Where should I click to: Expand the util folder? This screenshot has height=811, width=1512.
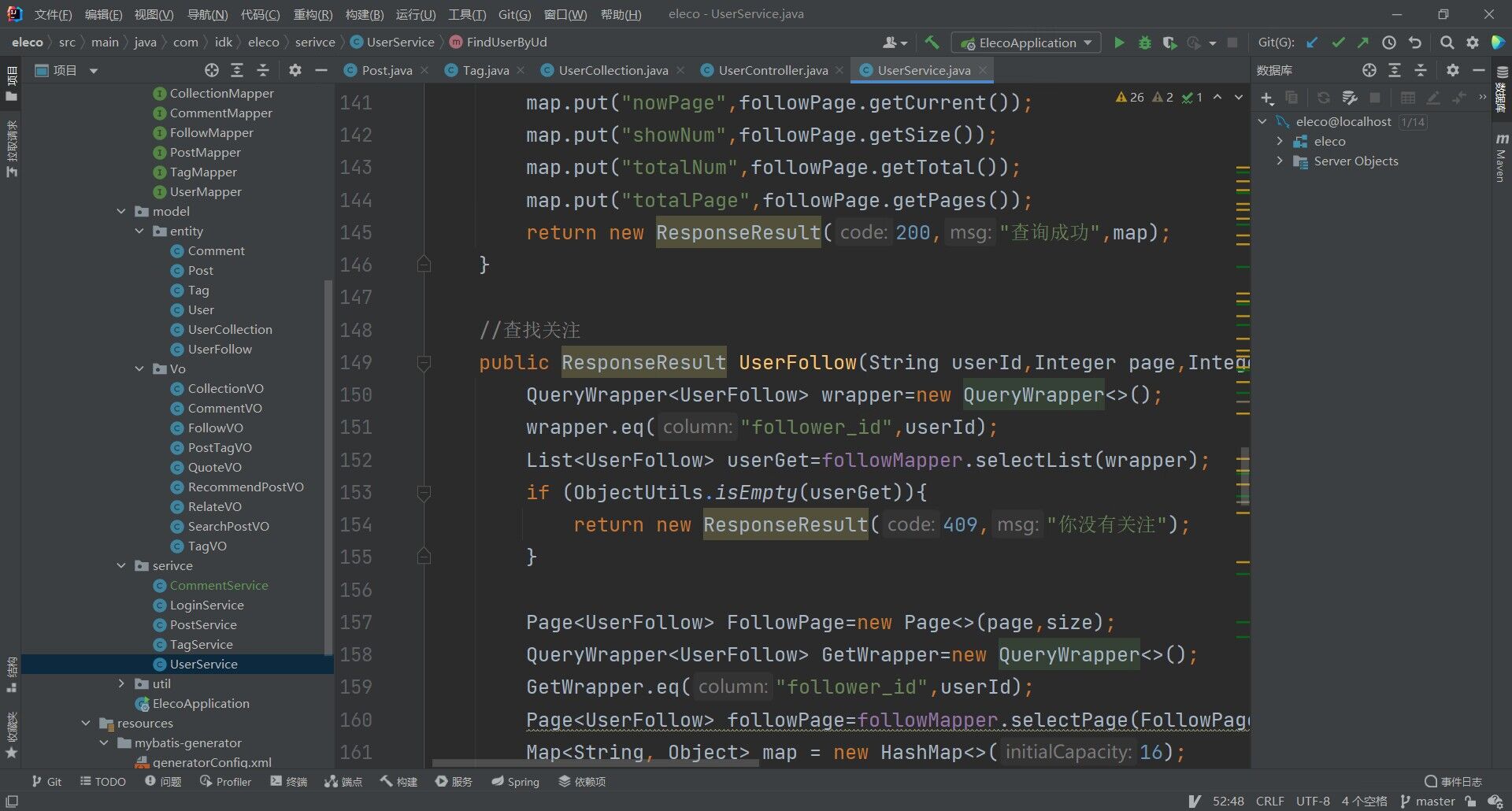(x=121, y=683)
